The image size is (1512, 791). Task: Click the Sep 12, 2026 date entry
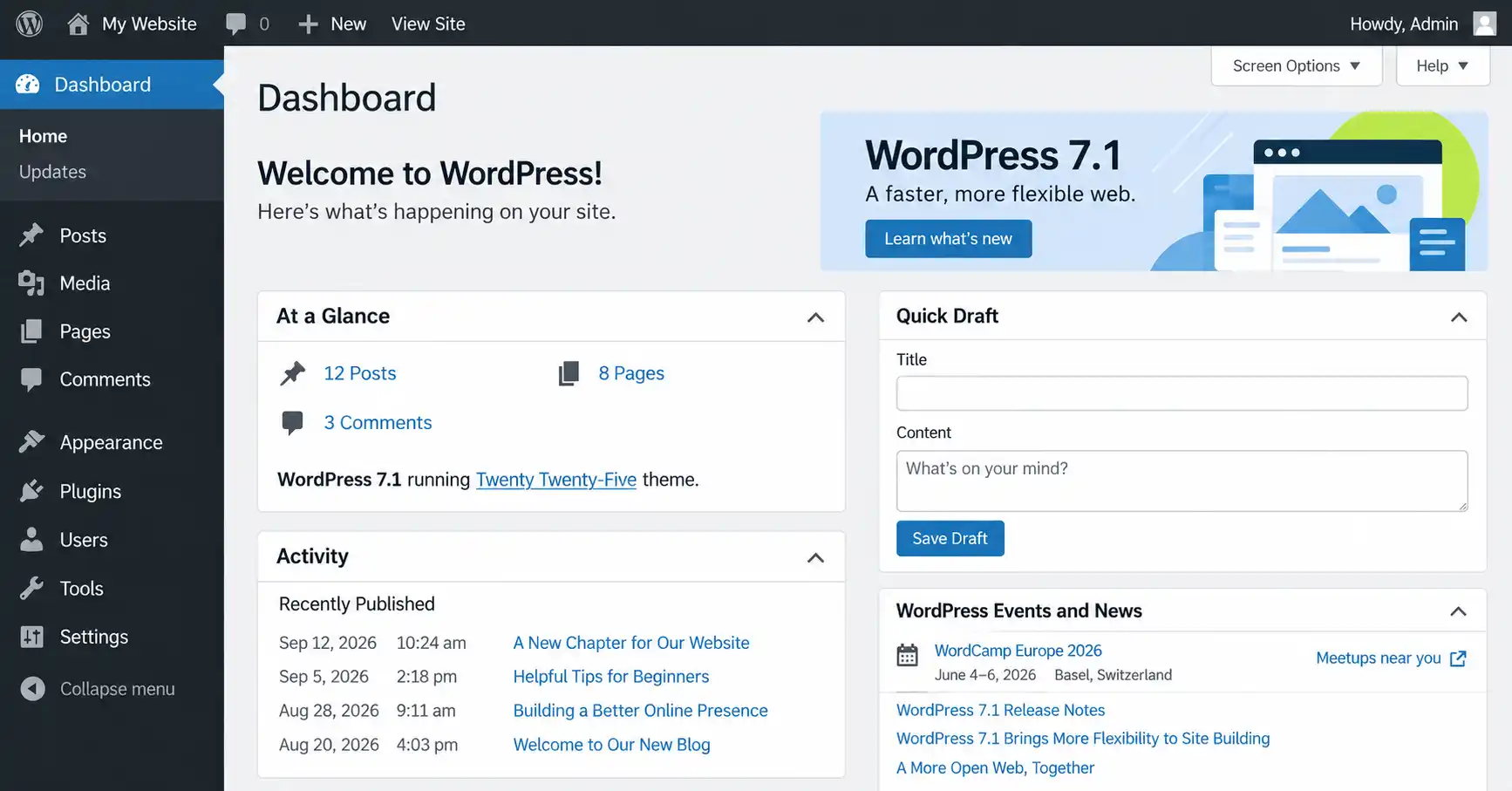pyautogui.click(x=328, y=643)
